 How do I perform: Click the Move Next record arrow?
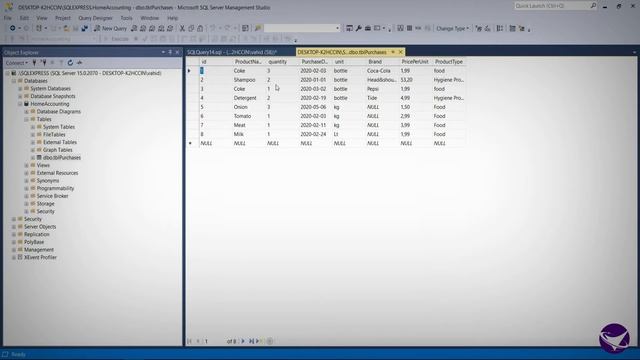tap(243, 341)
